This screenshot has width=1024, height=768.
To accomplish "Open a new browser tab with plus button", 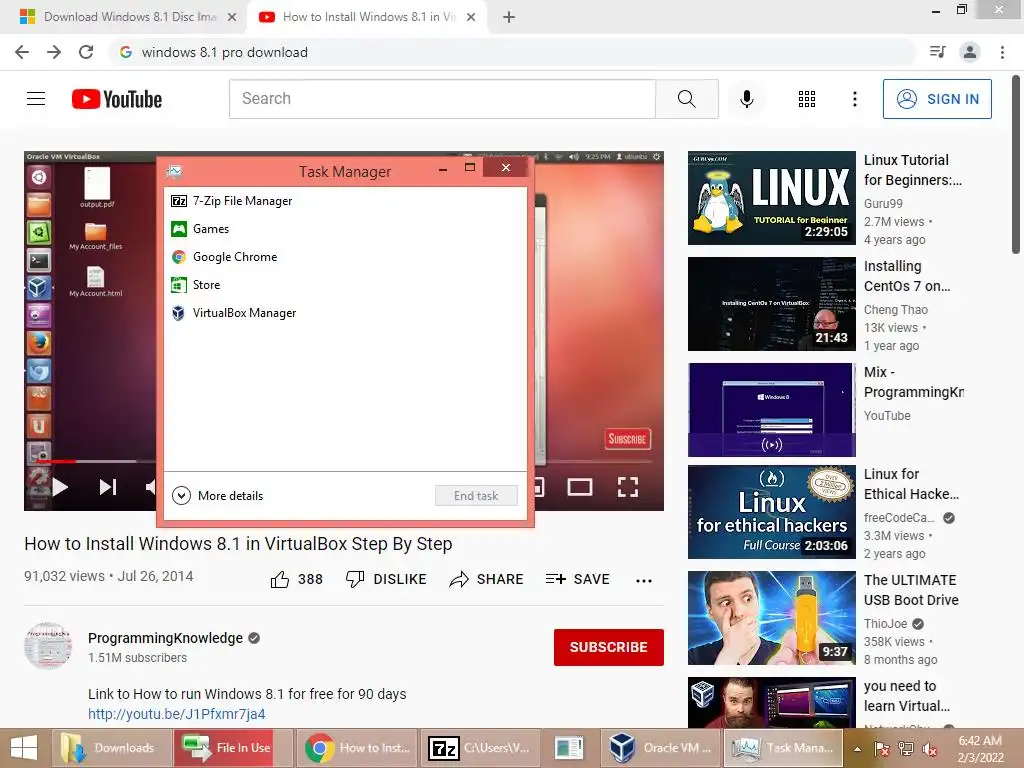I will [509, 18].
